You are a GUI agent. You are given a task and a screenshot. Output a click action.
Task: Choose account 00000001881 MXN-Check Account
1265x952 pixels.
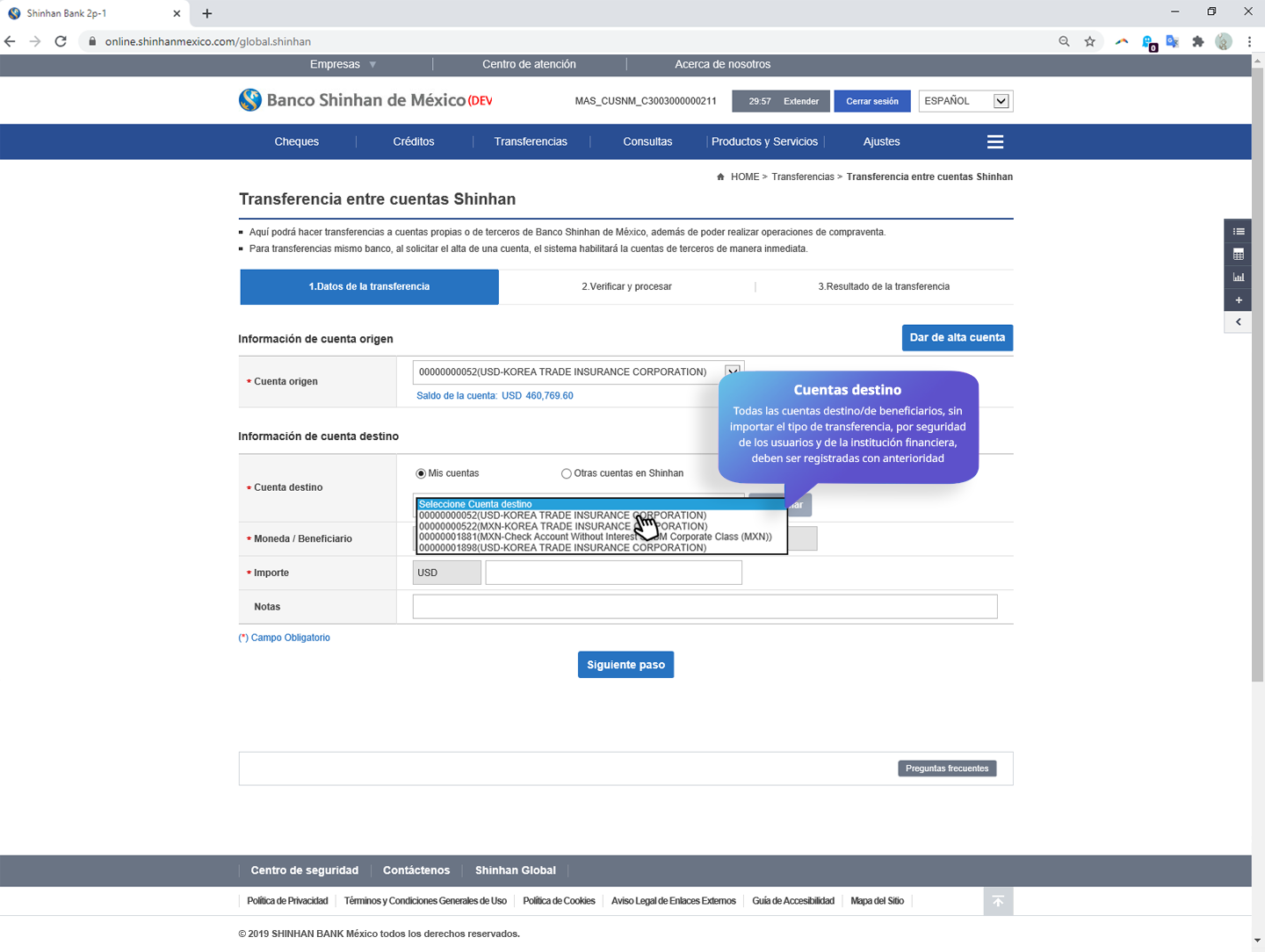pyautogui.click(x=601, y=537)
